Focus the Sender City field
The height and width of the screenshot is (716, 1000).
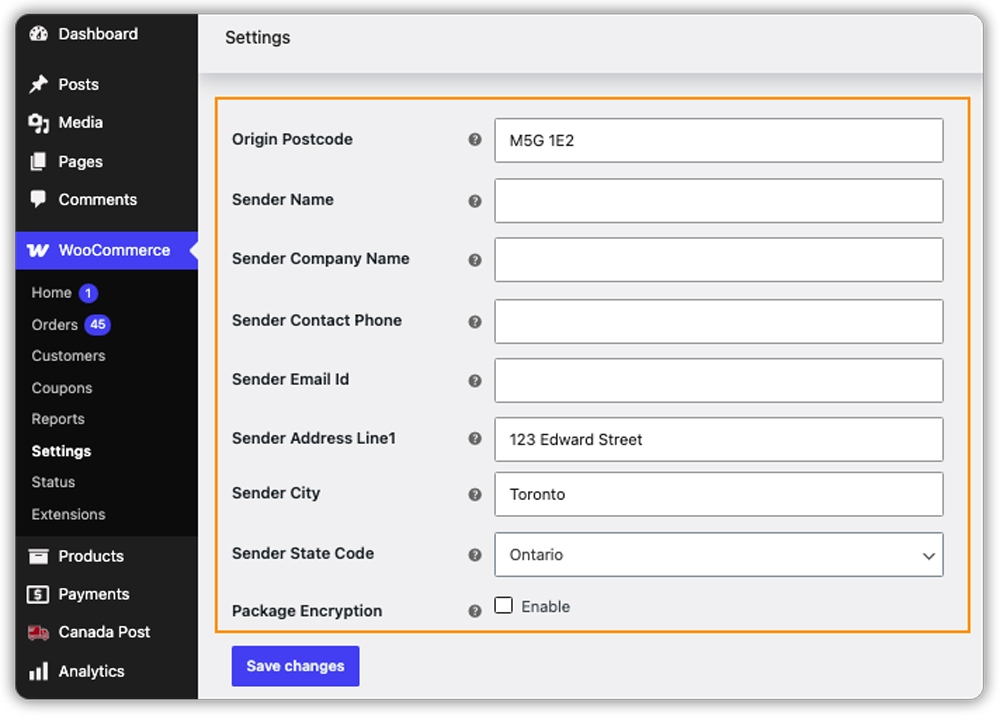pyautogui.click(x=719, y=494)
